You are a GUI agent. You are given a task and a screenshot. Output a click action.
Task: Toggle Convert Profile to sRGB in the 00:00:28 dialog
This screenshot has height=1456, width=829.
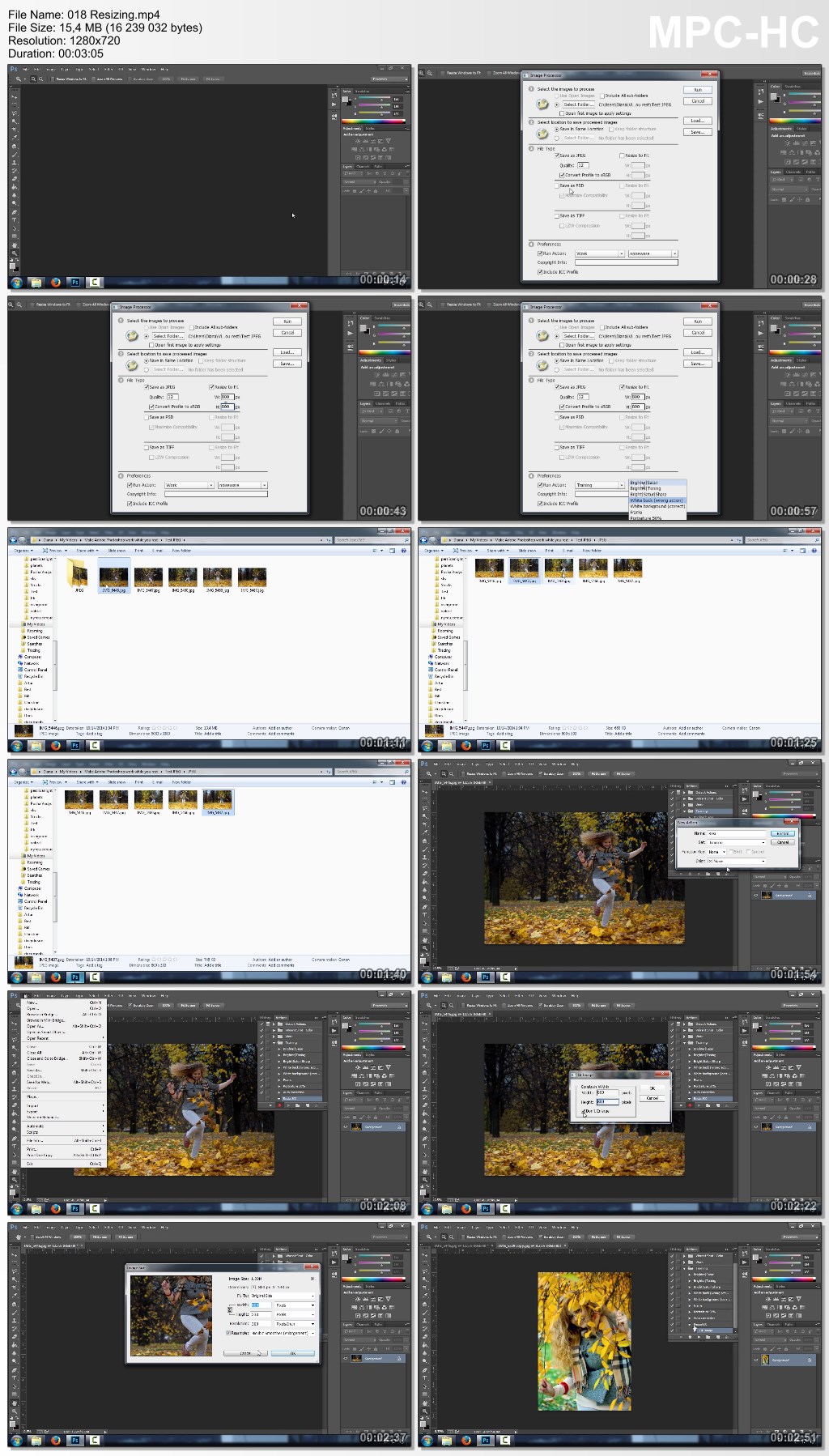(562, 175)
